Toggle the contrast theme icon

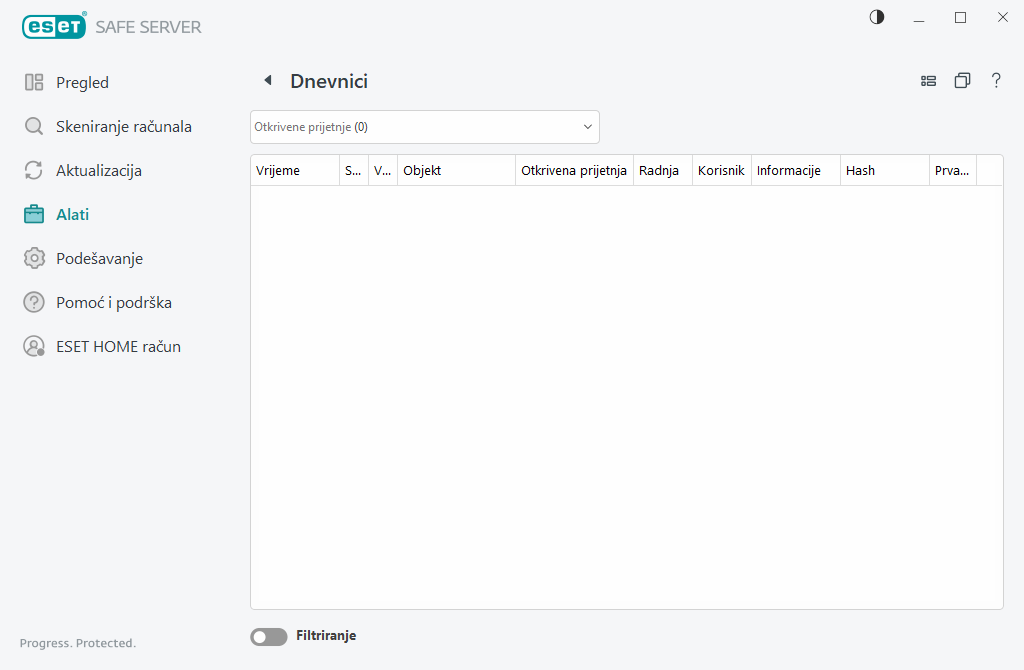(877, 17)
